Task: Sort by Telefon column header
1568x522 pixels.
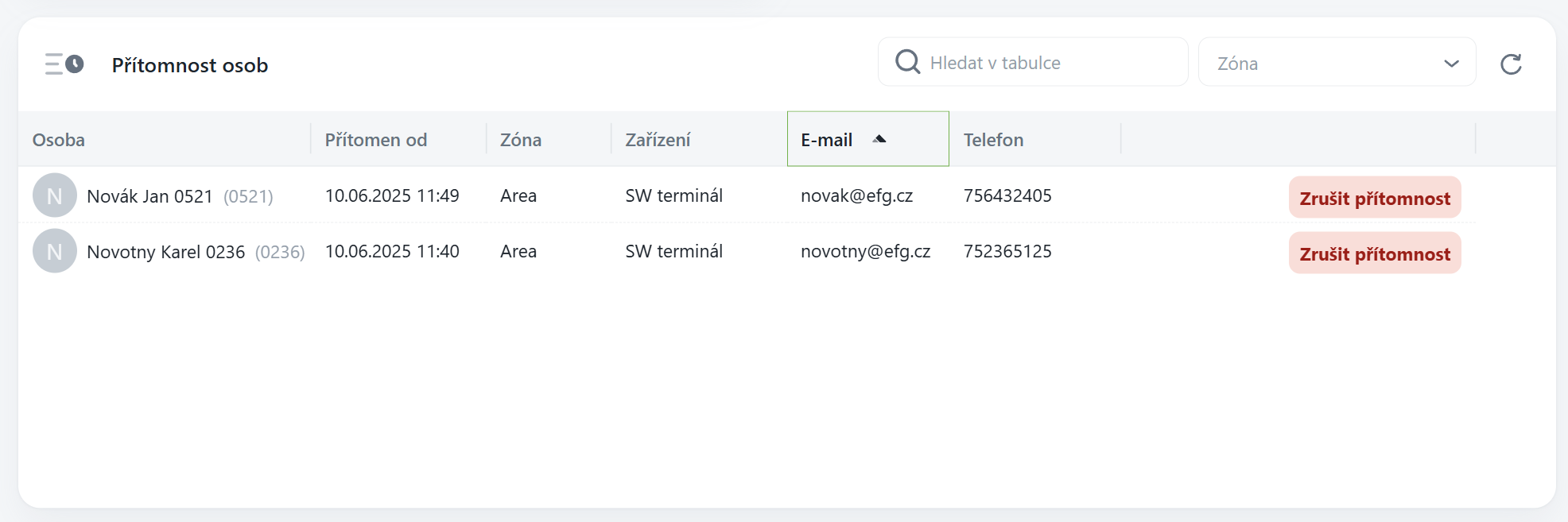Action: 993,140
